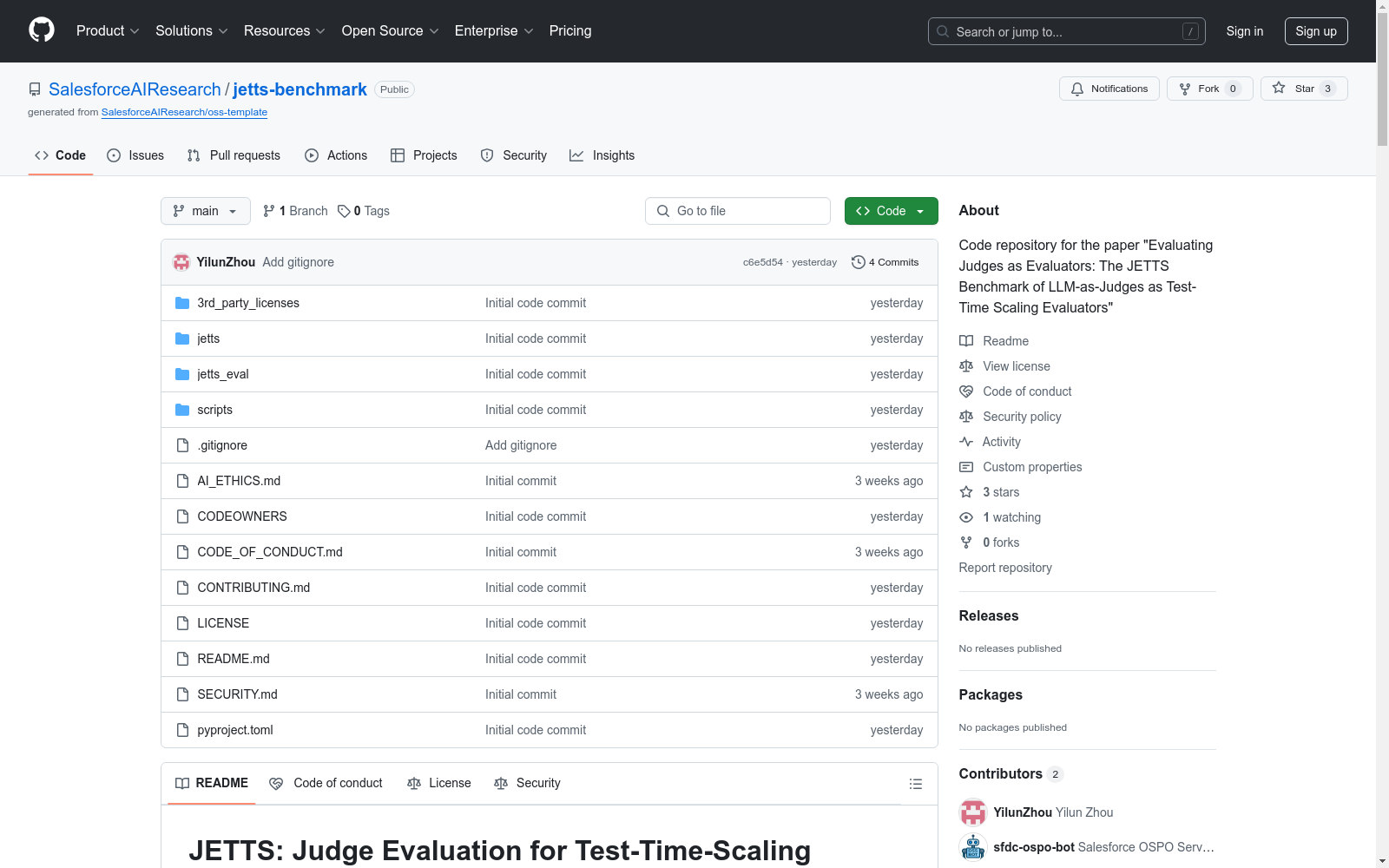This screenshot has height=868, width=1389.
Task: Click YilunZhou avatar in the commit header
Action: click(181, 262)
